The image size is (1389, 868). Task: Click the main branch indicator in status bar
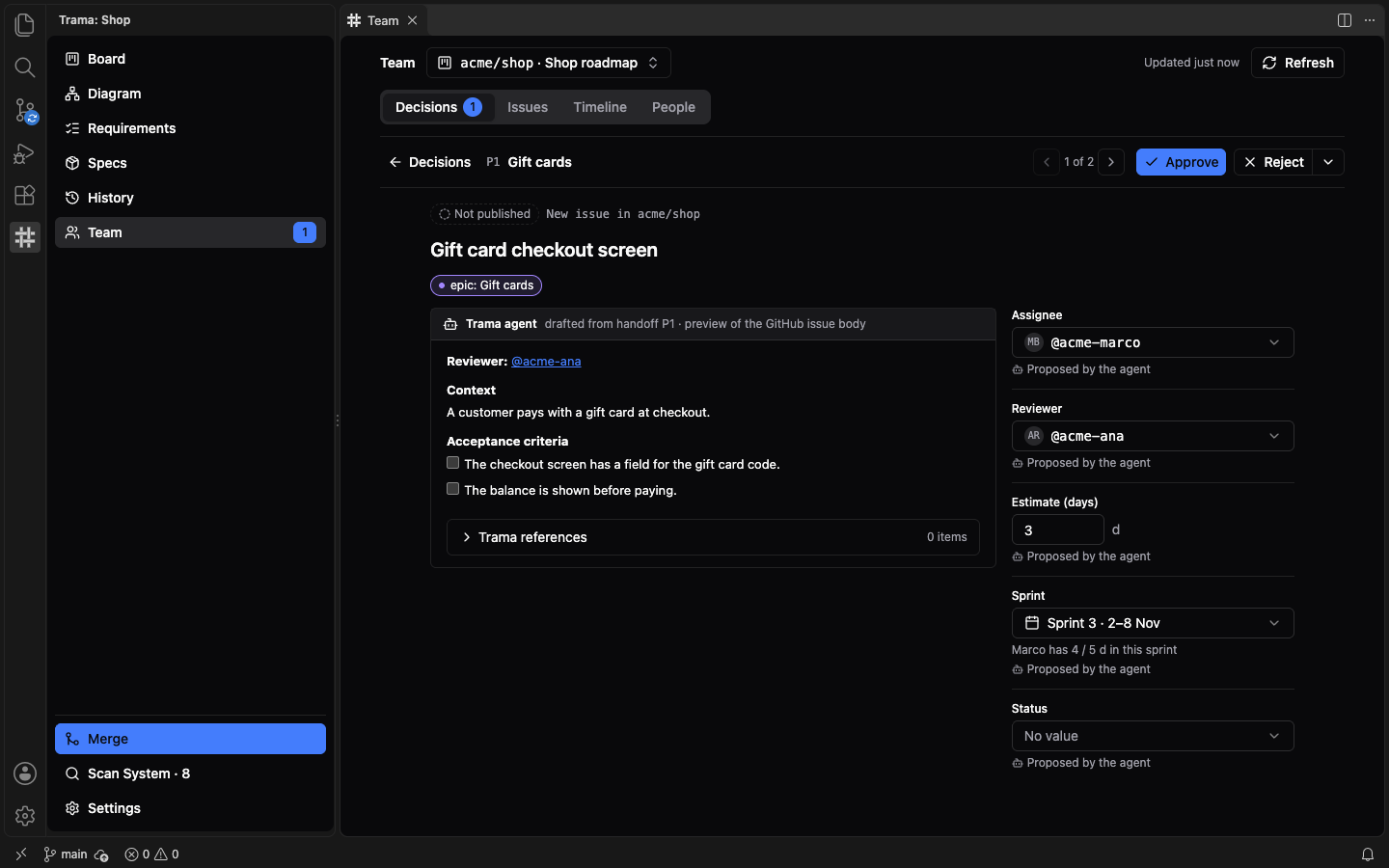coord(66,854)
